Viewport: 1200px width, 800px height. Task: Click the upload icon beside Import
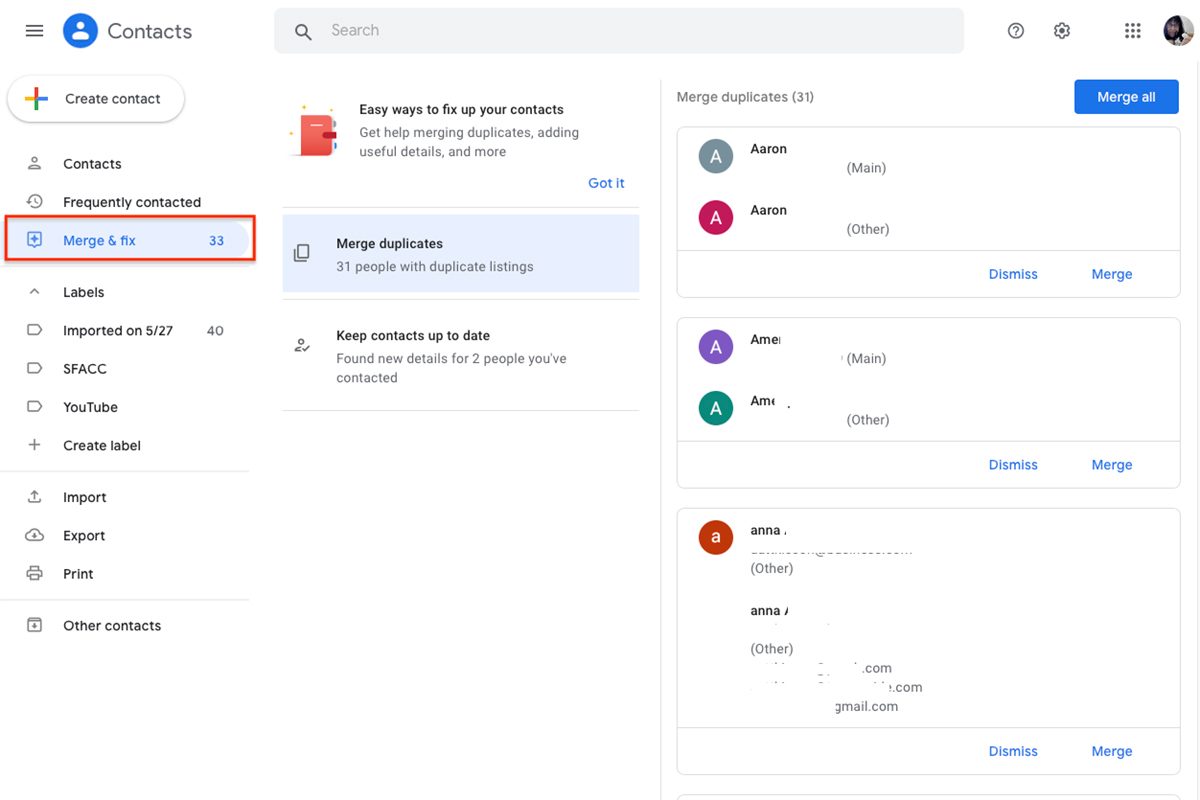(x=34, y=497)
